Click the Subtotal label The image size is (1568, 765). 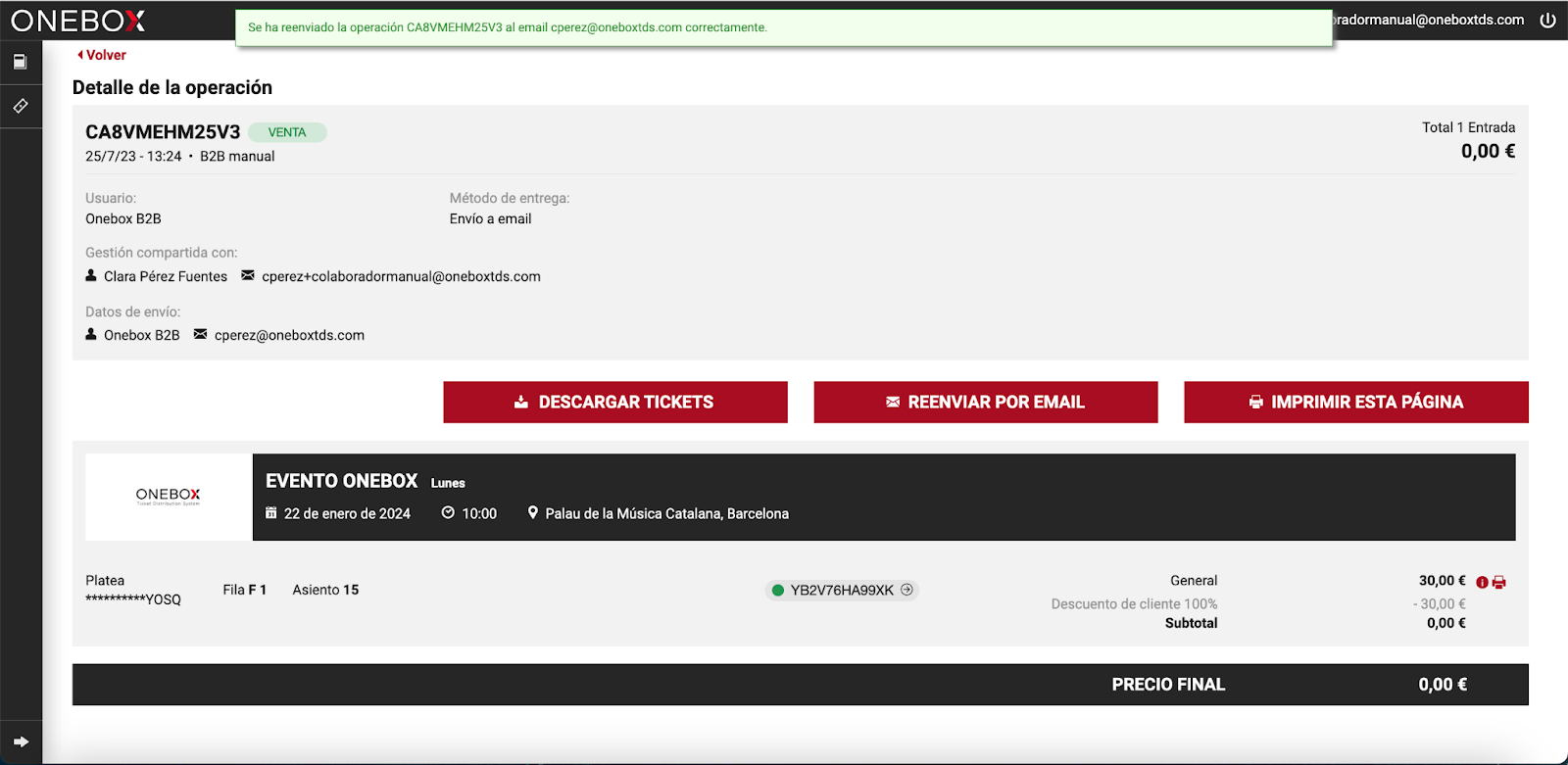coord(1191,623)
